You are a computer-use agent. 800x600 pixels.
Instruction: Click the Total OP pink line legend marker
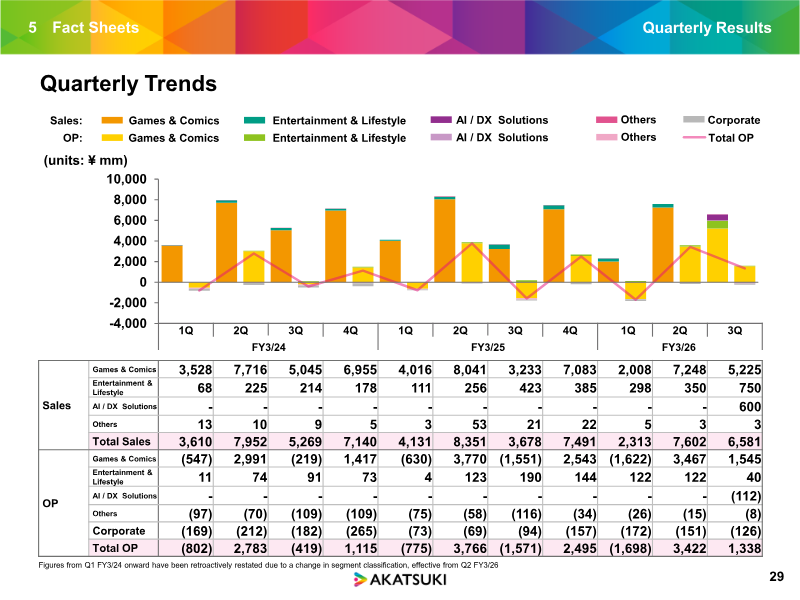(x=694, y=138)
